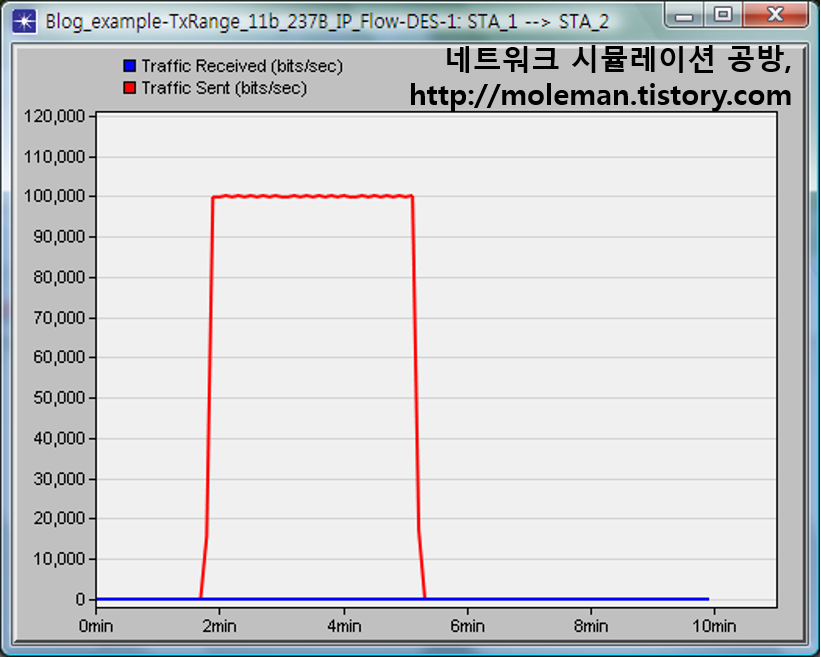The width and height of the screenshot is (821, 657).
Task: Click the 60,000 y-axis label
Action: coord(59,357)
